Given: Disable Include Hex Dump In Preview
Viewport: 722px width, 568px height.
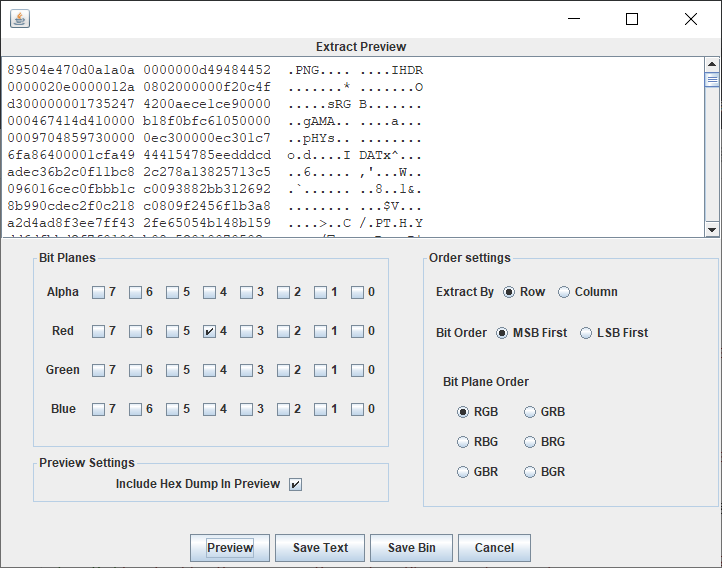Looking at the screenshot, I should click(x=296, y=484).
